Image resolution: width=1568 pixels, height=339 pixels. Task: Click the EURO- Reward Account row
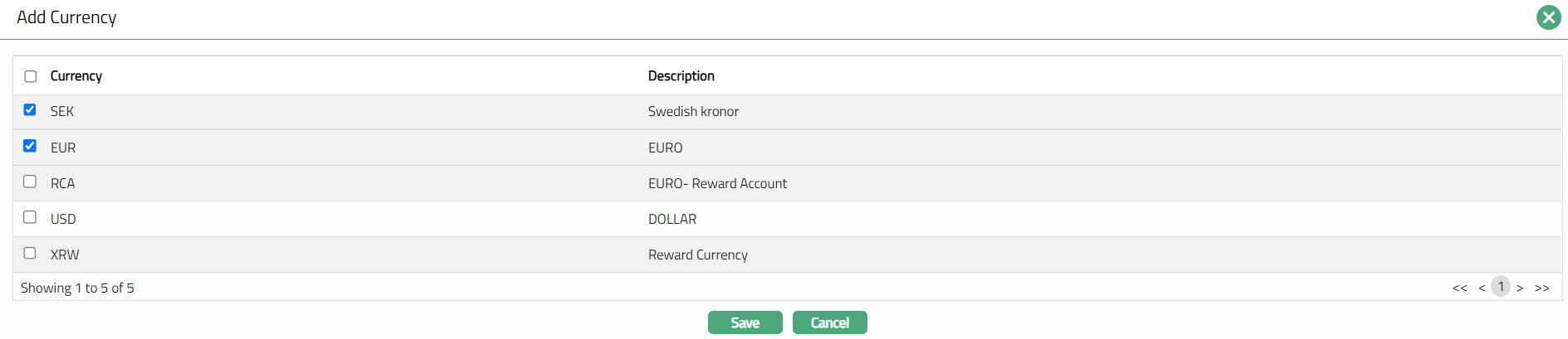[717, 184]
